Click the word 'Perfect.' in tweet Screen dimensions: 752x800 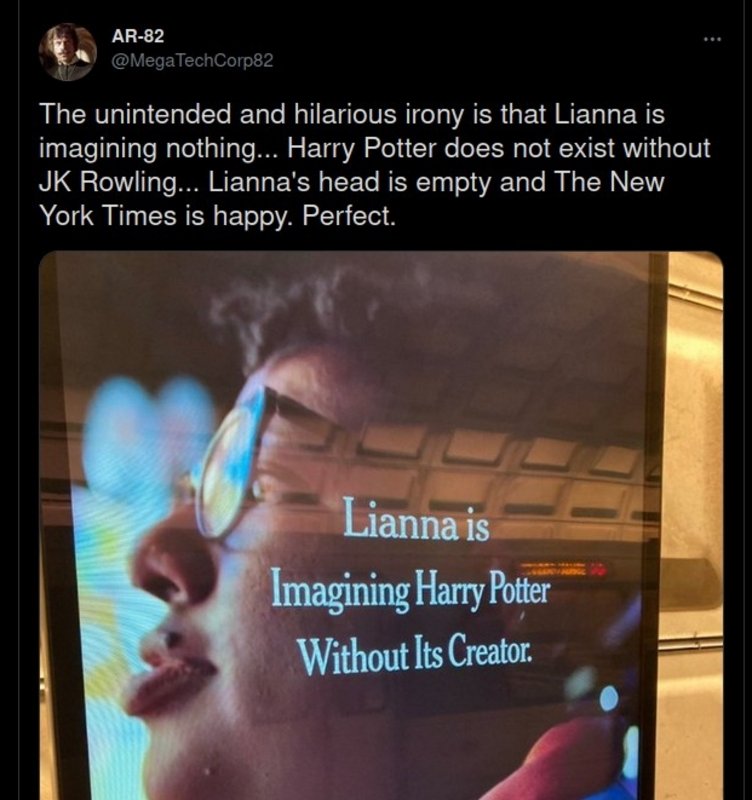tap(349, 216)
